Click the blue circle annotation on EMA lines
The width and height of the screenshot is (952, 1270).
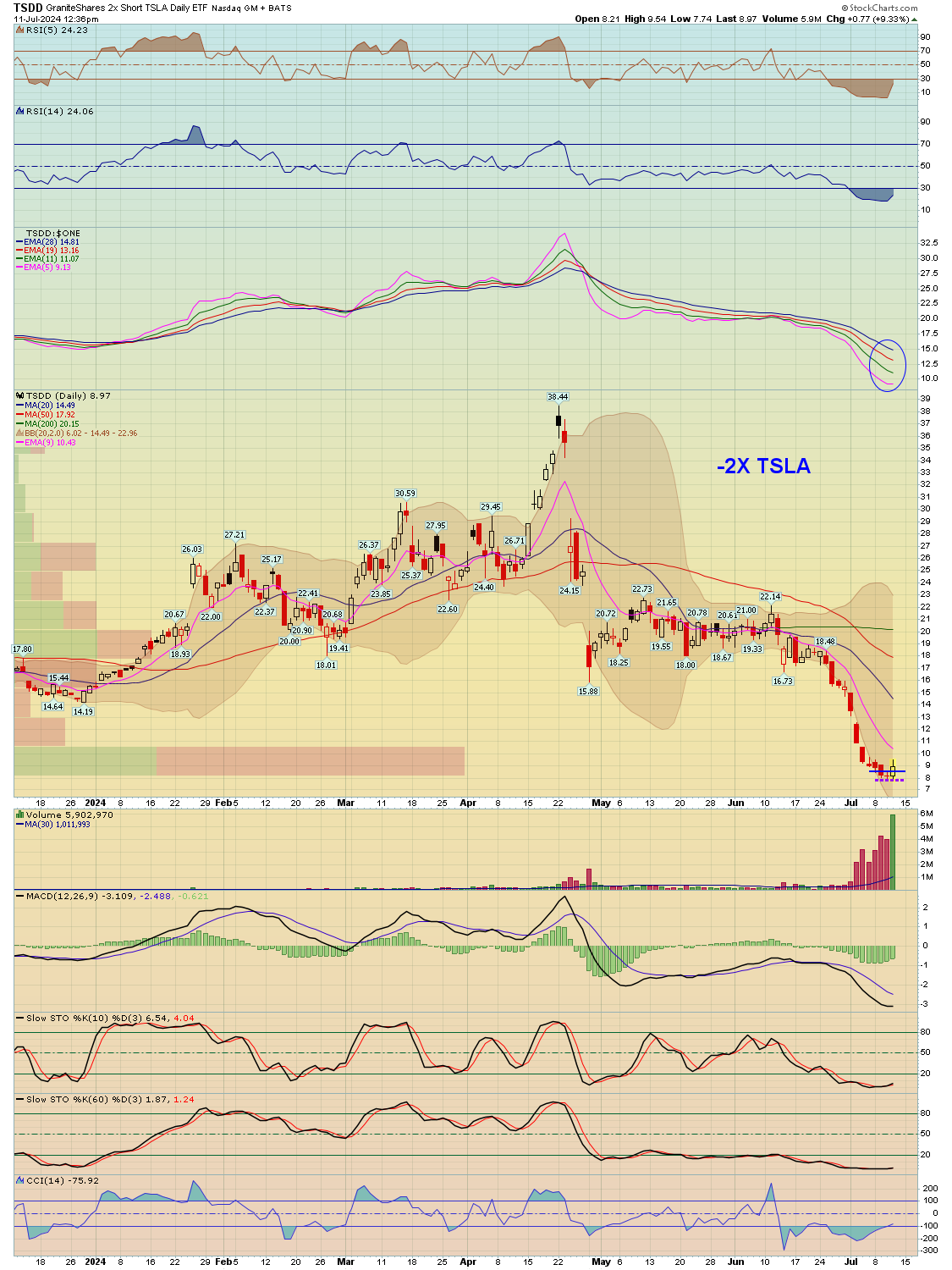click(888, 365)
